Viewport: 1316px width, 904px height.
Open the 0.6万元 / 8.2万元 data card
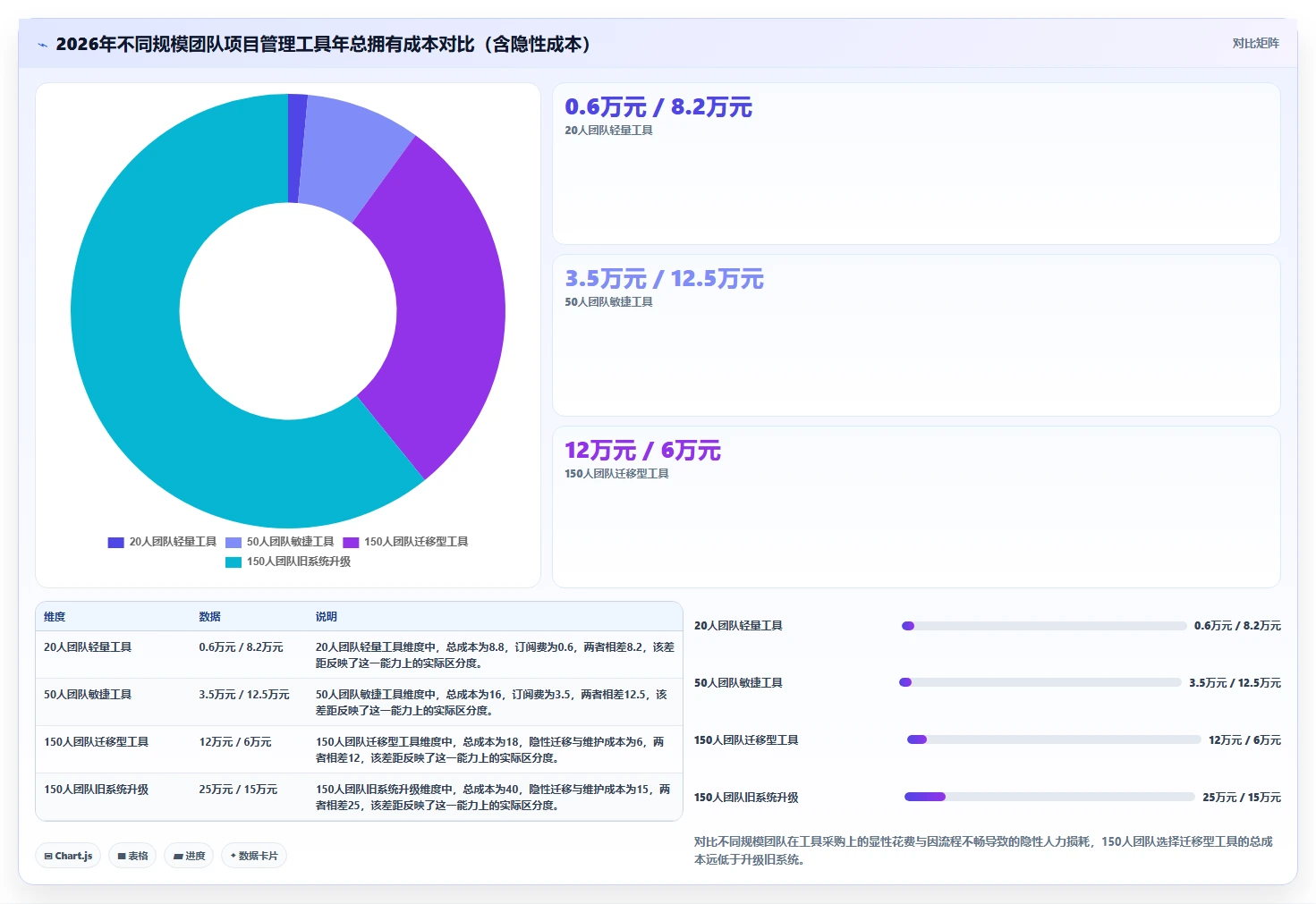(916, 164)
